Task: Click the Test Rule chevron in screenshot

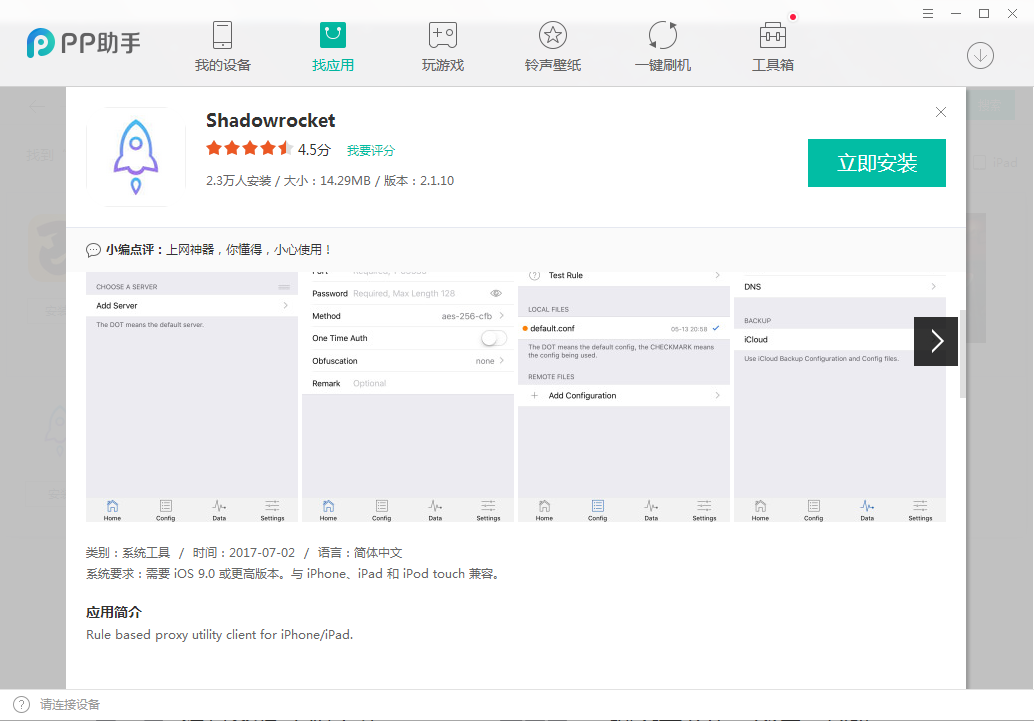Action: point(717,275)
